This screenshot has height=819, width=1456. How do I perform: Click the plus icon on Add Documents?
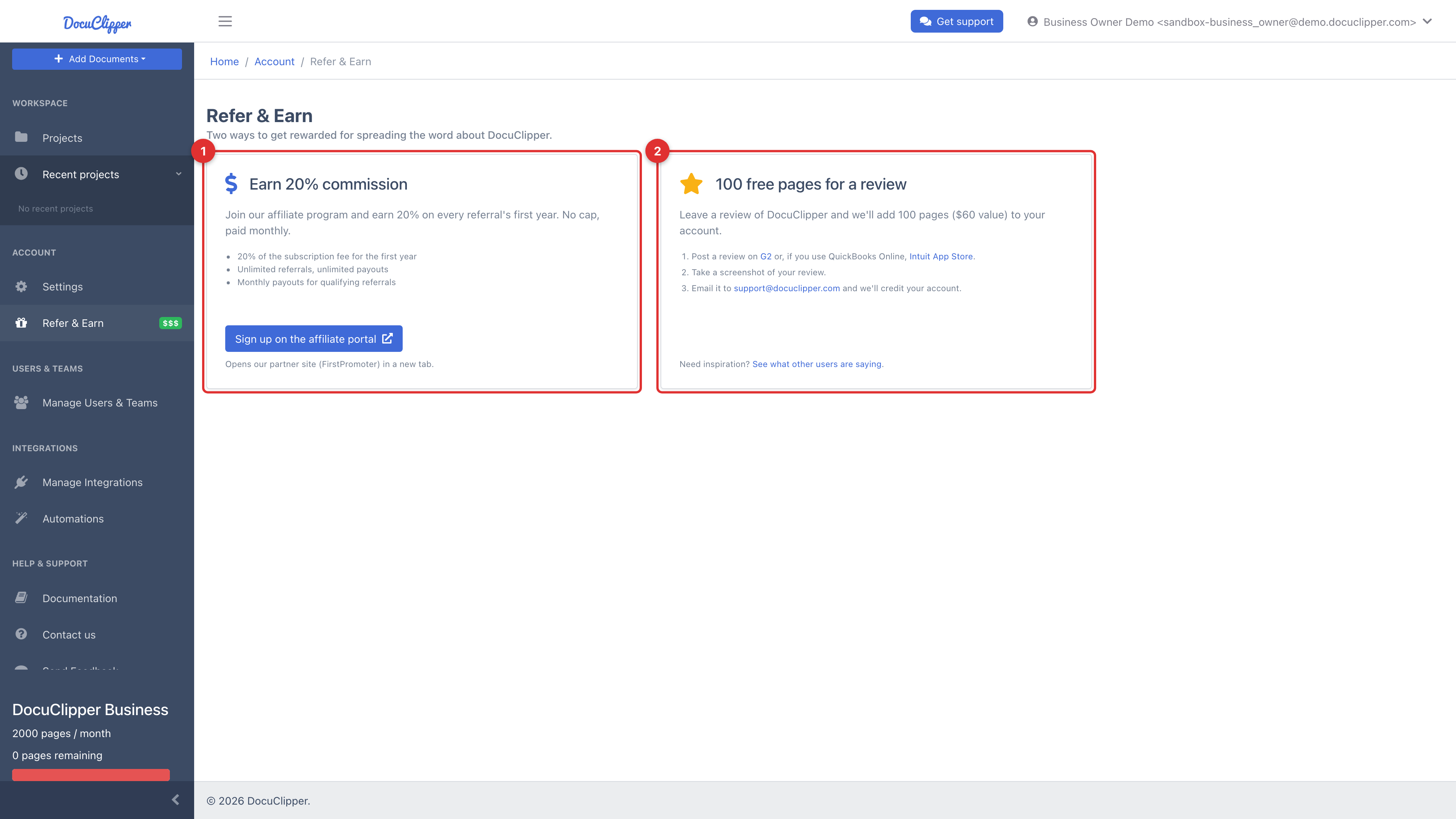[59, 59]
